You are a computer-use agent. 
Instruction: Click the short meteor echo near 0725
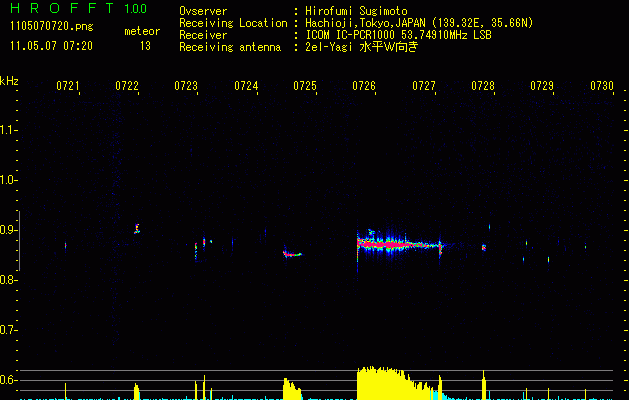pos(292,254)
